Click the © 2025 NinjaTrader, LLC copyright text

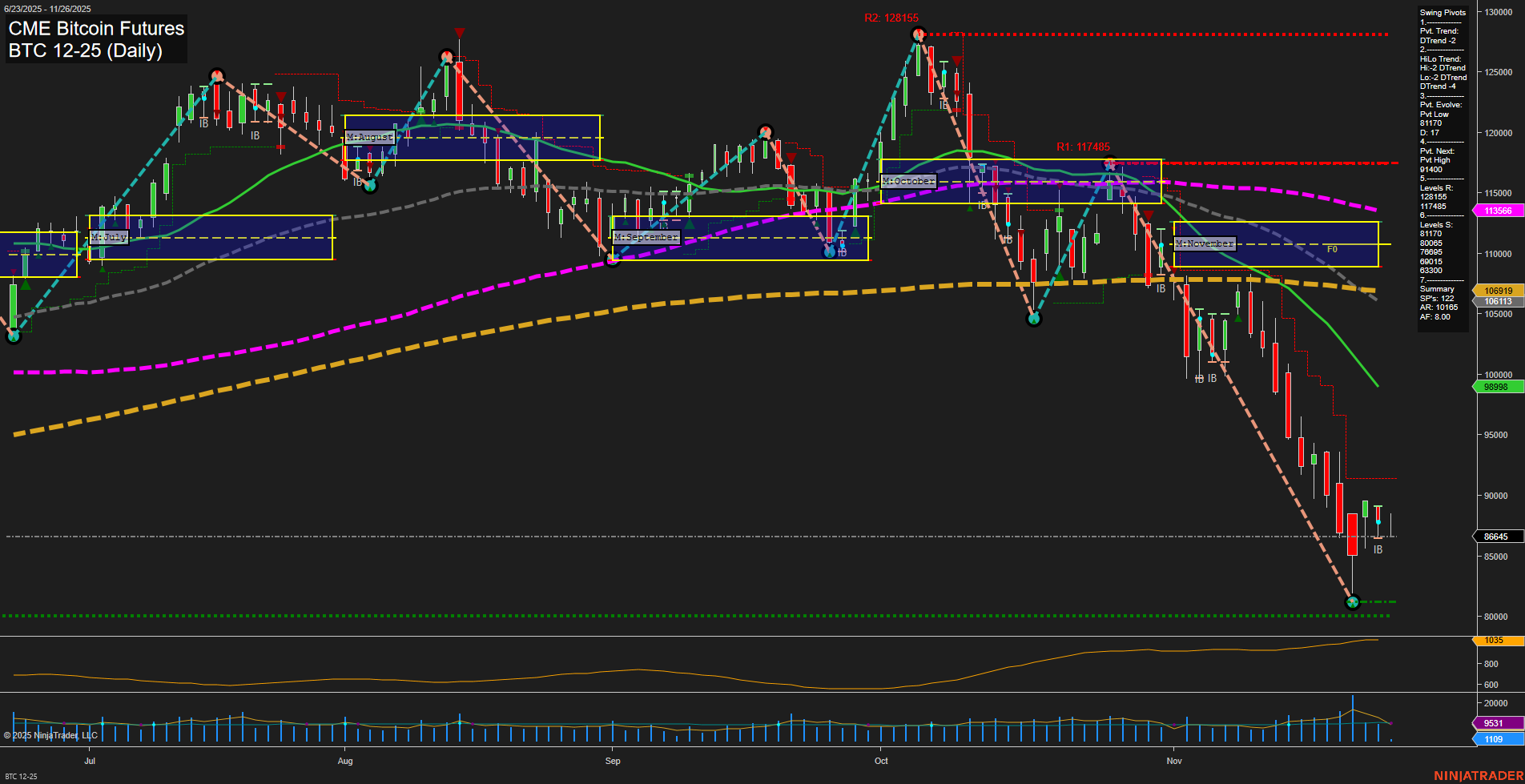(x=52, y=735)
